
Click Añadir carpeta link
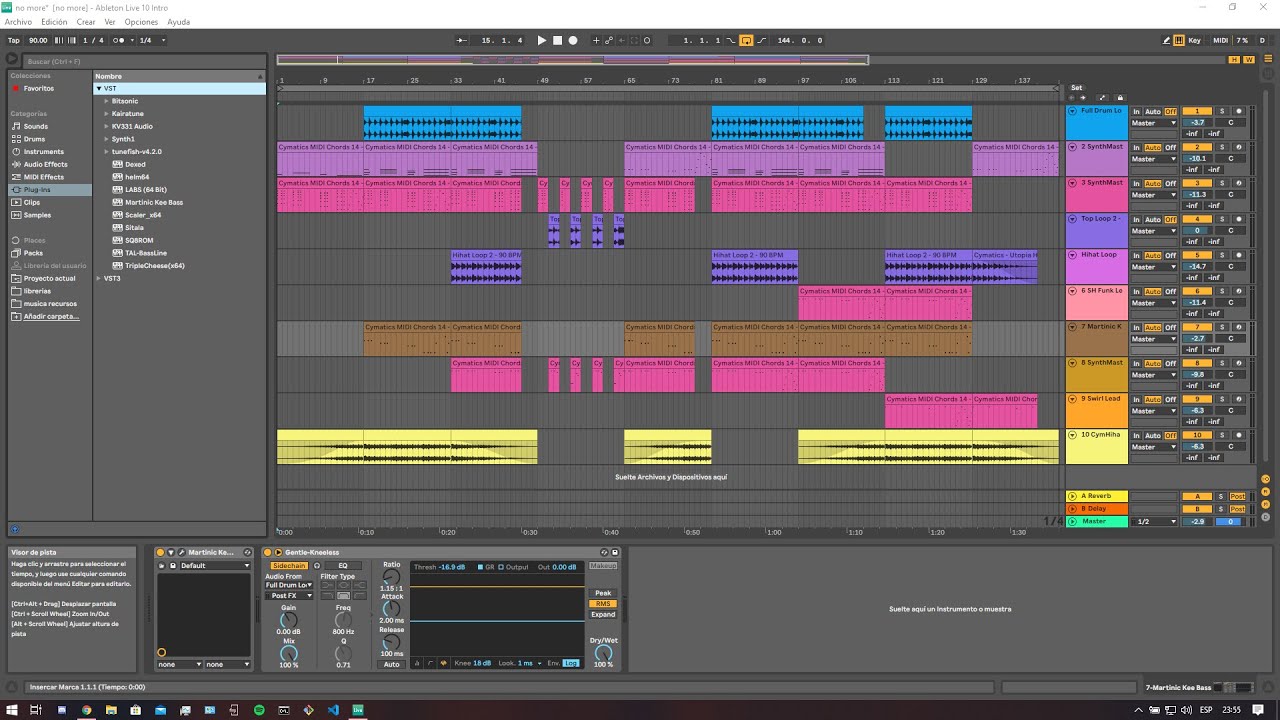pyautogui.click(x=51, y=316)
